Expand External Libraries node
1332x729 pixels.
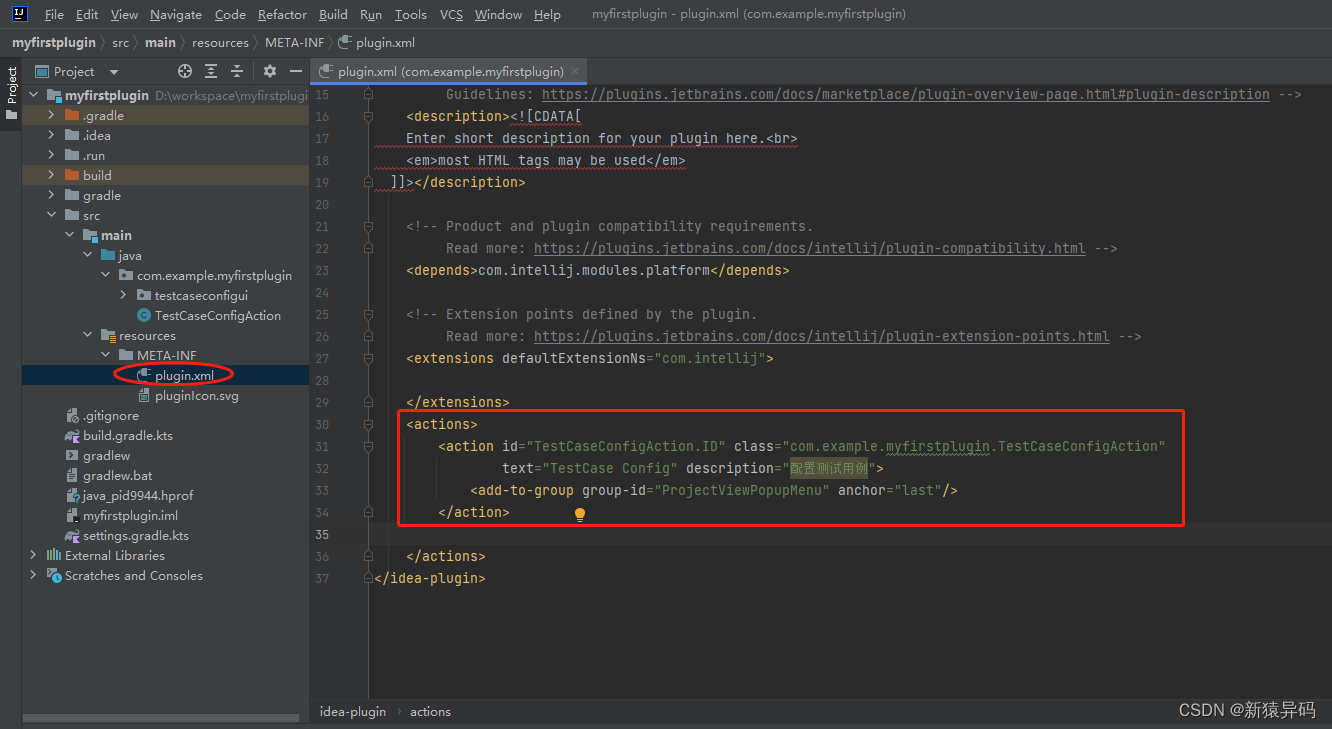tap(34, 555)
